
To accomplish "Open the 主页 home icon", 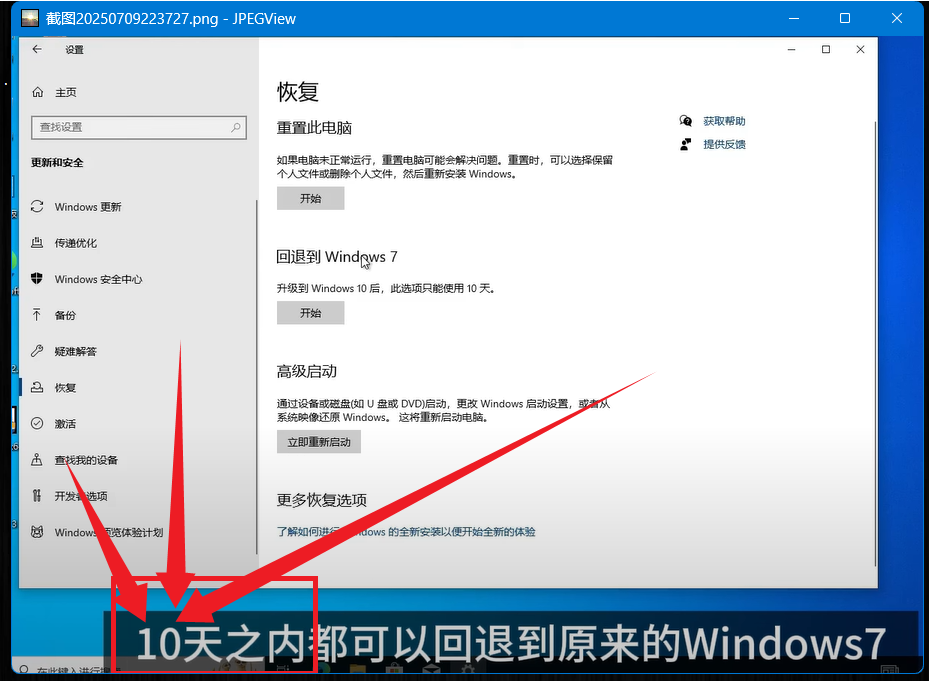I will pos(37,92).
